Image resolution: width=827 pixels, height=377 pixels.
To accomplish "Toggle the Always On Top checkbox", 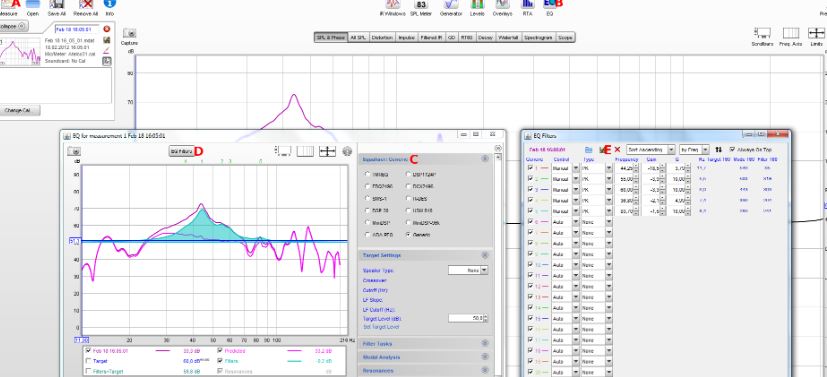I will tap(732, 150).
